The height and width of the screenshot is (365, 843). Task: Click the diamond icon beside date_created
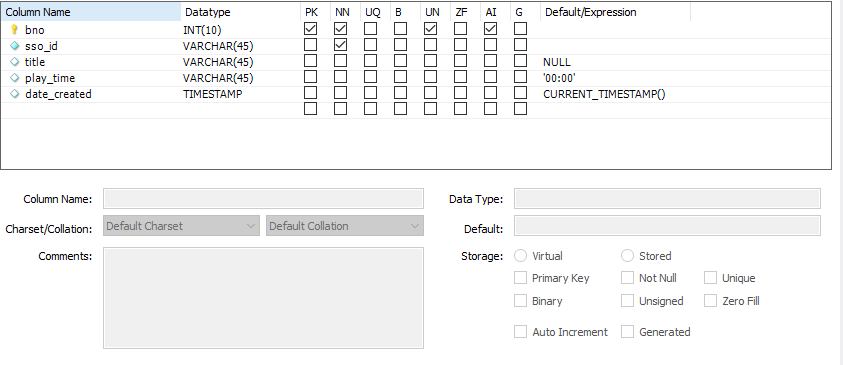[x=15, y=94]
